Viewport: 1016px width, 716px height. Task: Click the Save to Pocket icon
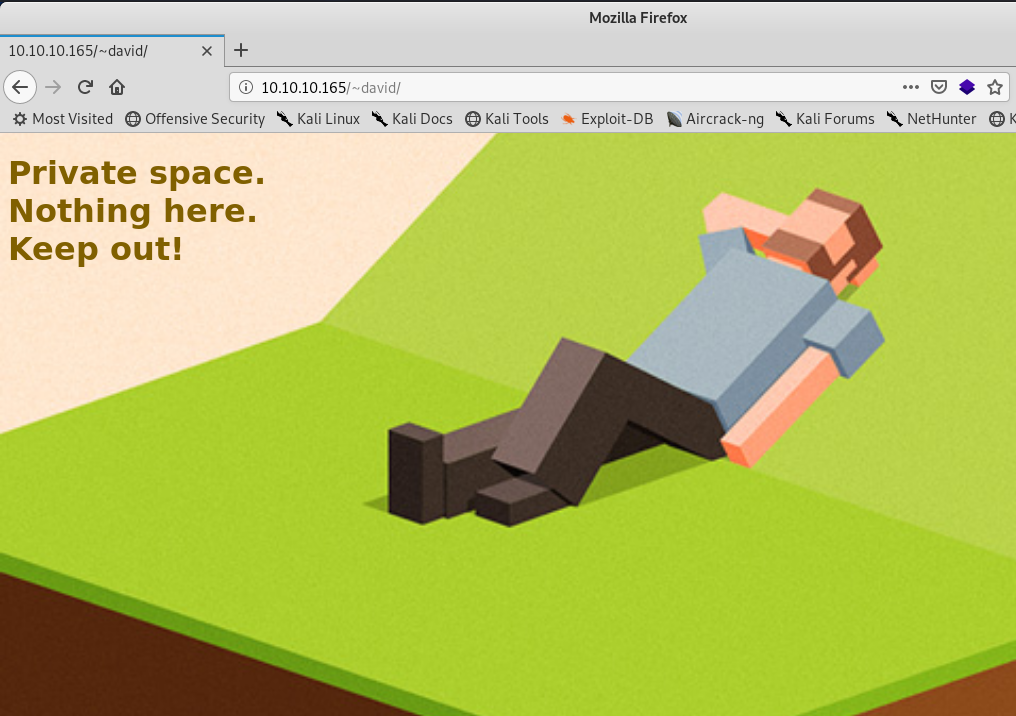(939, 87)
